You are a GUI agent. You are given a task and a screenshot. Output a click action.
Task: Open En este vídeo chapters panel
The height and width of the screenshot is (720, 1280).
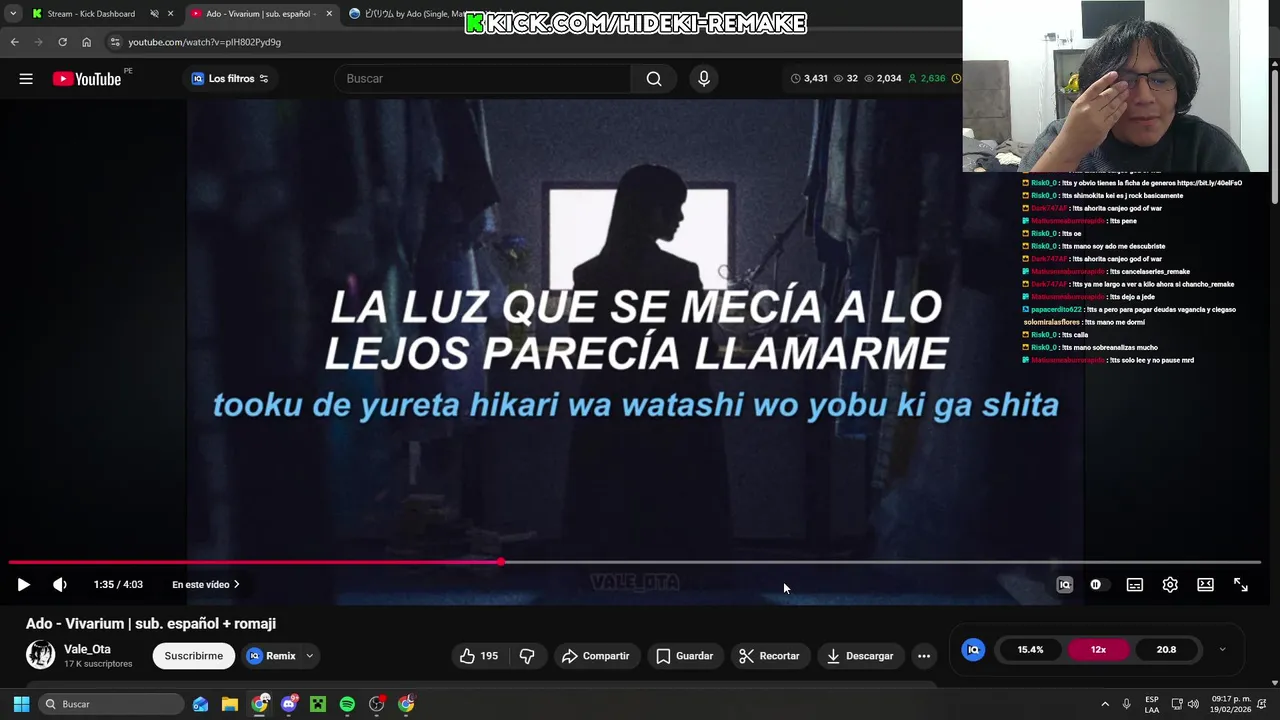(x=205, y=585)
